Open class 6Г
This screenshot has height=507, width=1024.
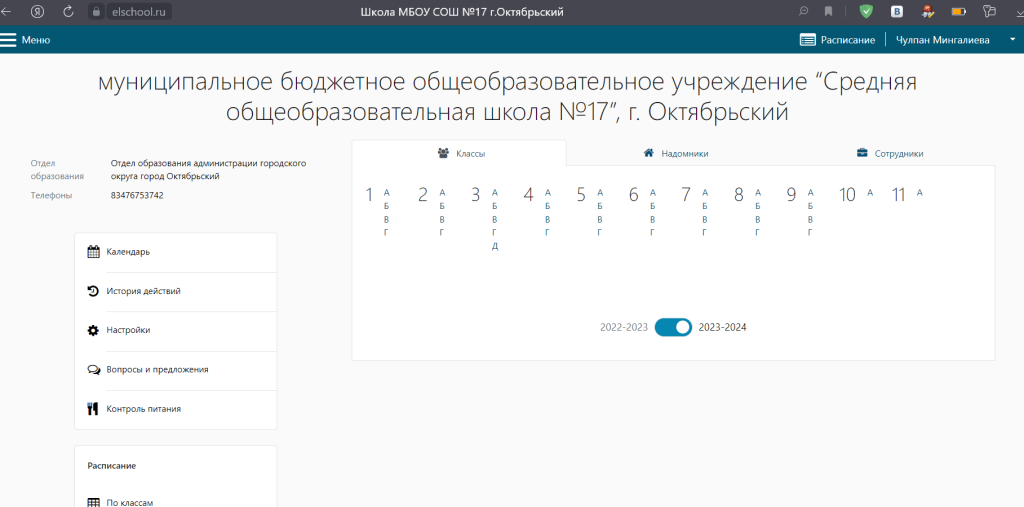[x=652, y=233]
